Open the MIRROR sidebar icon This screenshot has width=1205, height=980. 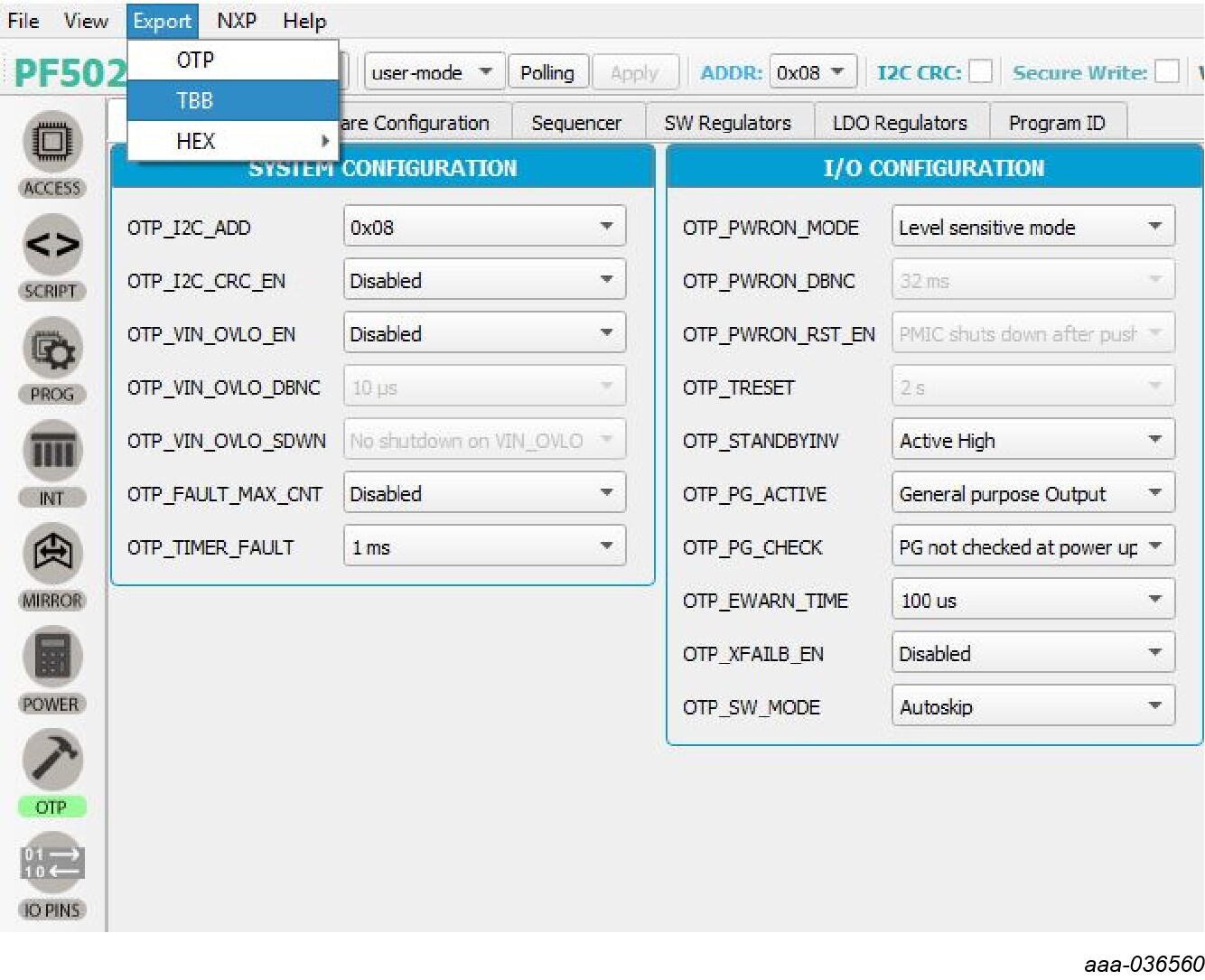coord(51,554)
